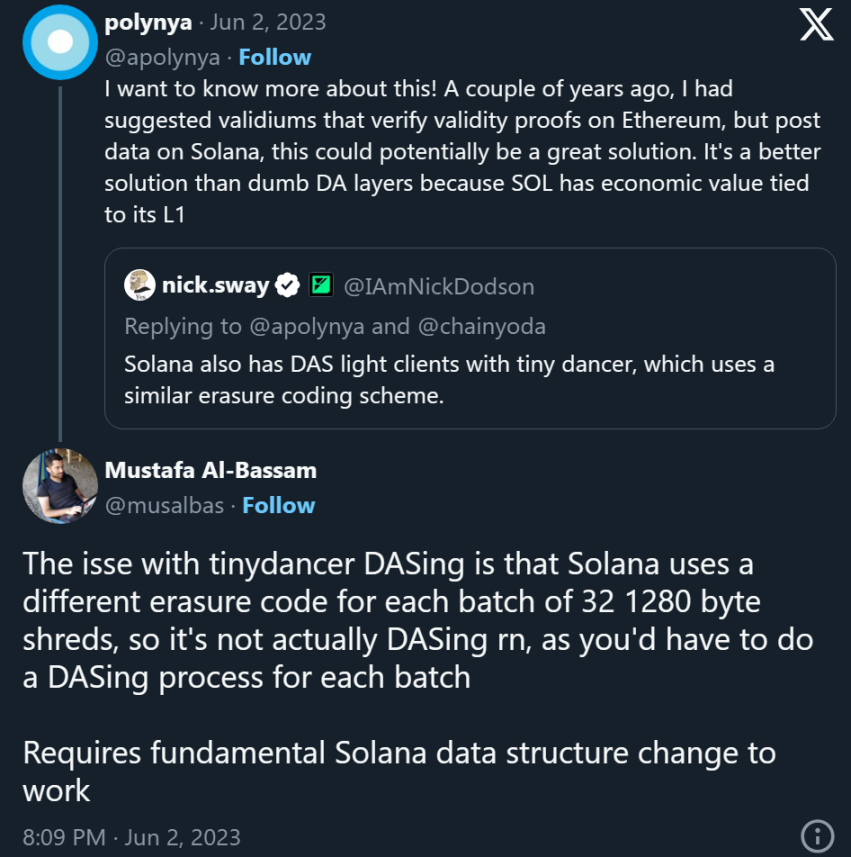
Task: Click nick.sway's small profile avatar
Action: 139,286
